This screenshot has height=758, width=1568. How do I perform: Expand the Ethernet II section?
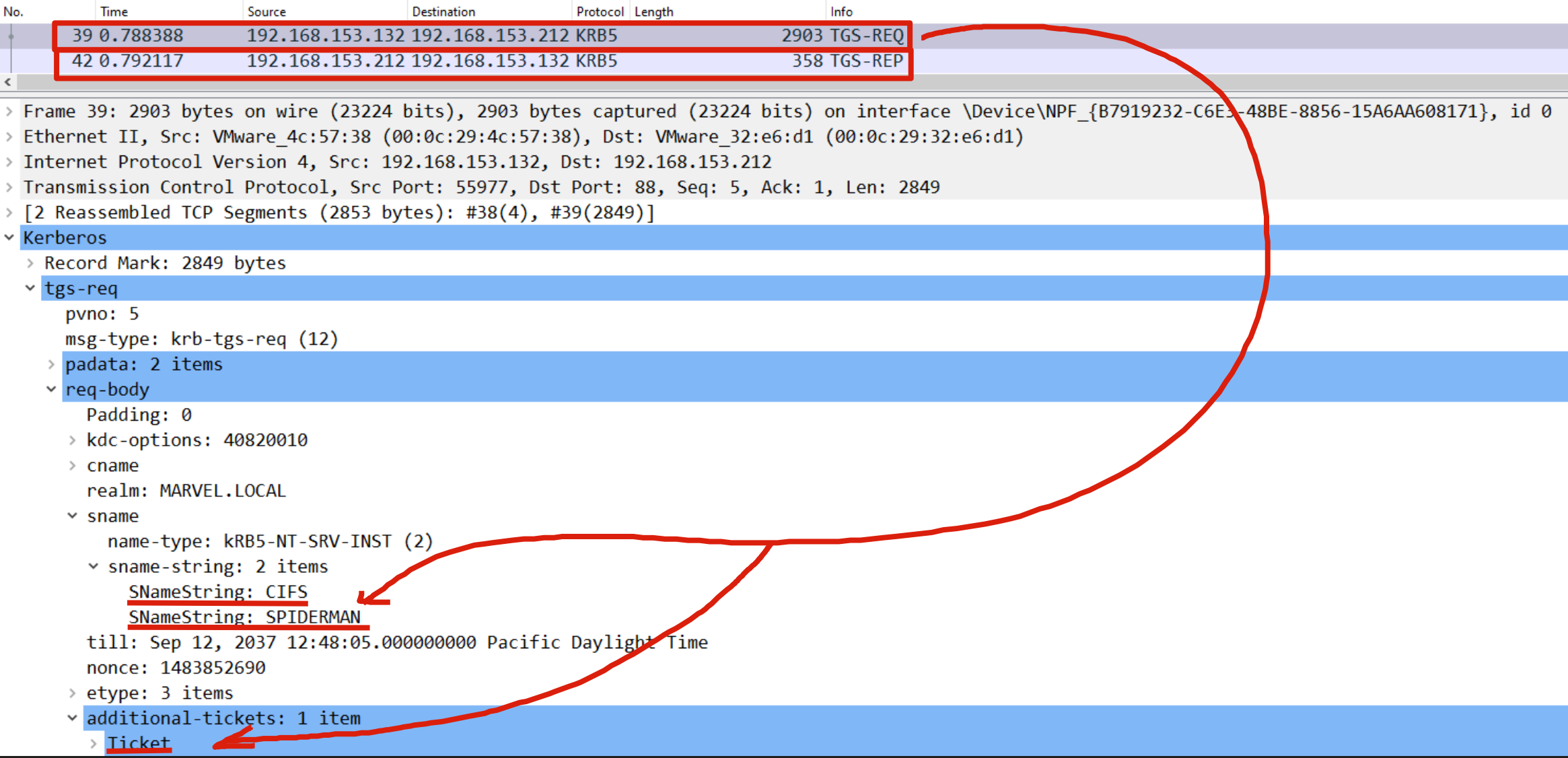9,137
